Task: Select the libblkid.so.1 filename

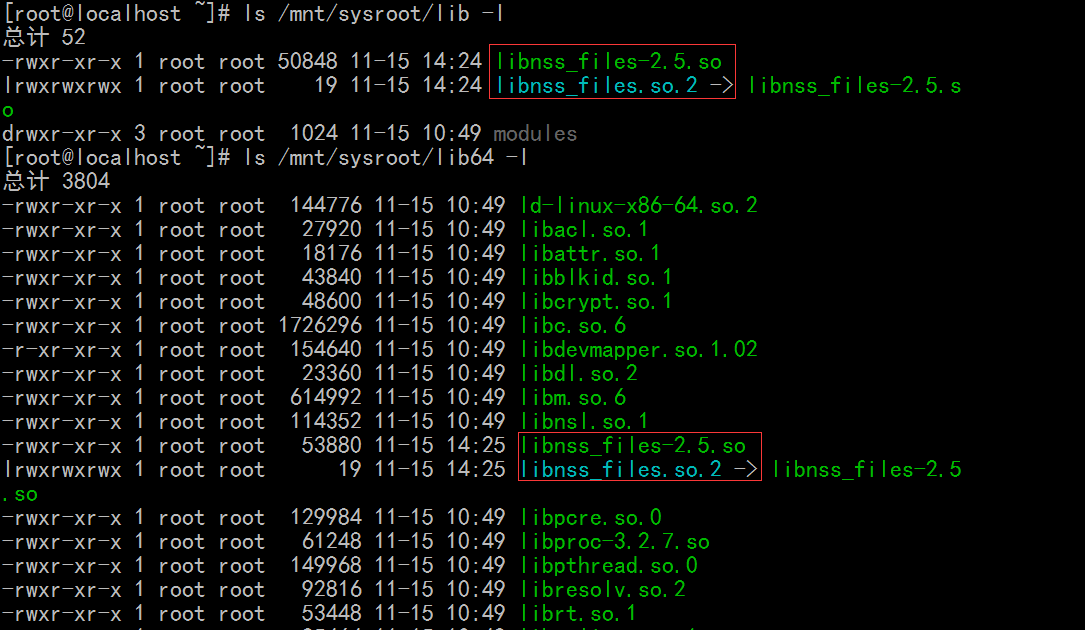Action: pos(596,278)
